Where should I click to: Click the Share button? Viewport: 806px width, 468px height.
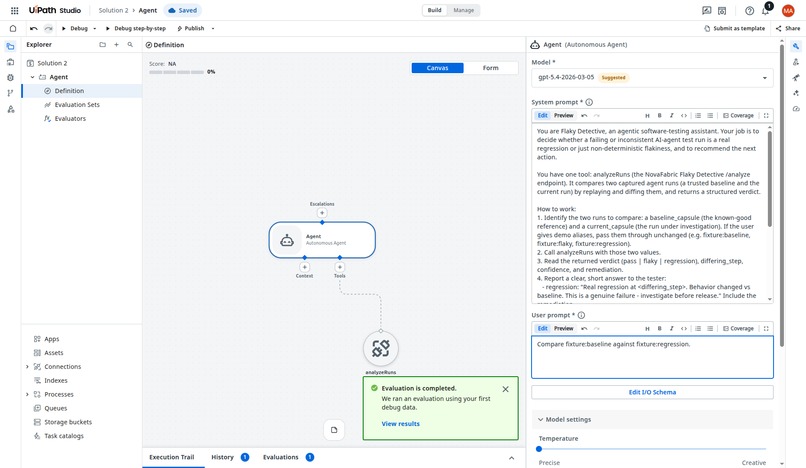point(787,28)
